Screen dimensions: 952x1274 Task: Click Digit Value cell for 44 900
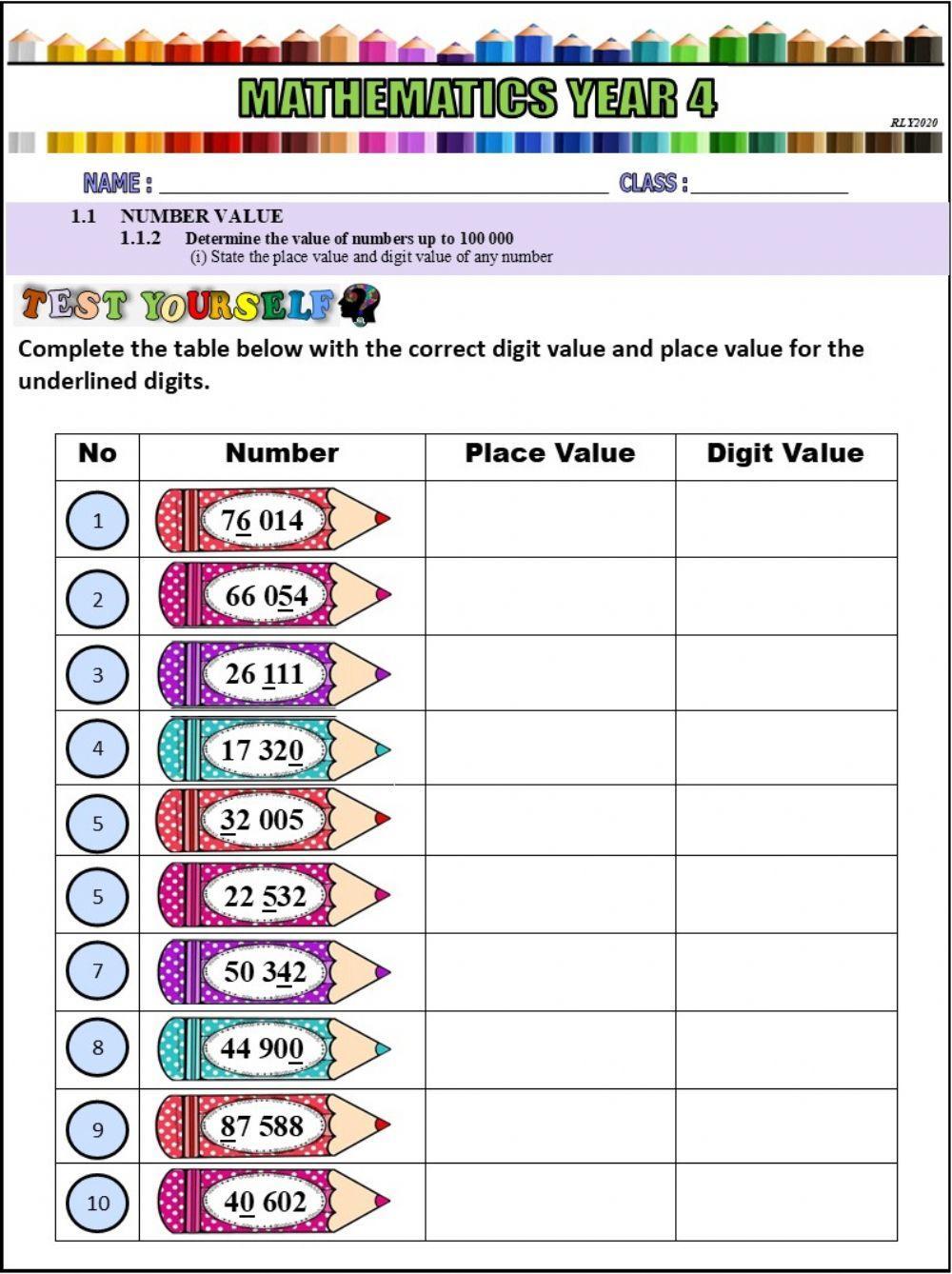tap(785, 1049)
